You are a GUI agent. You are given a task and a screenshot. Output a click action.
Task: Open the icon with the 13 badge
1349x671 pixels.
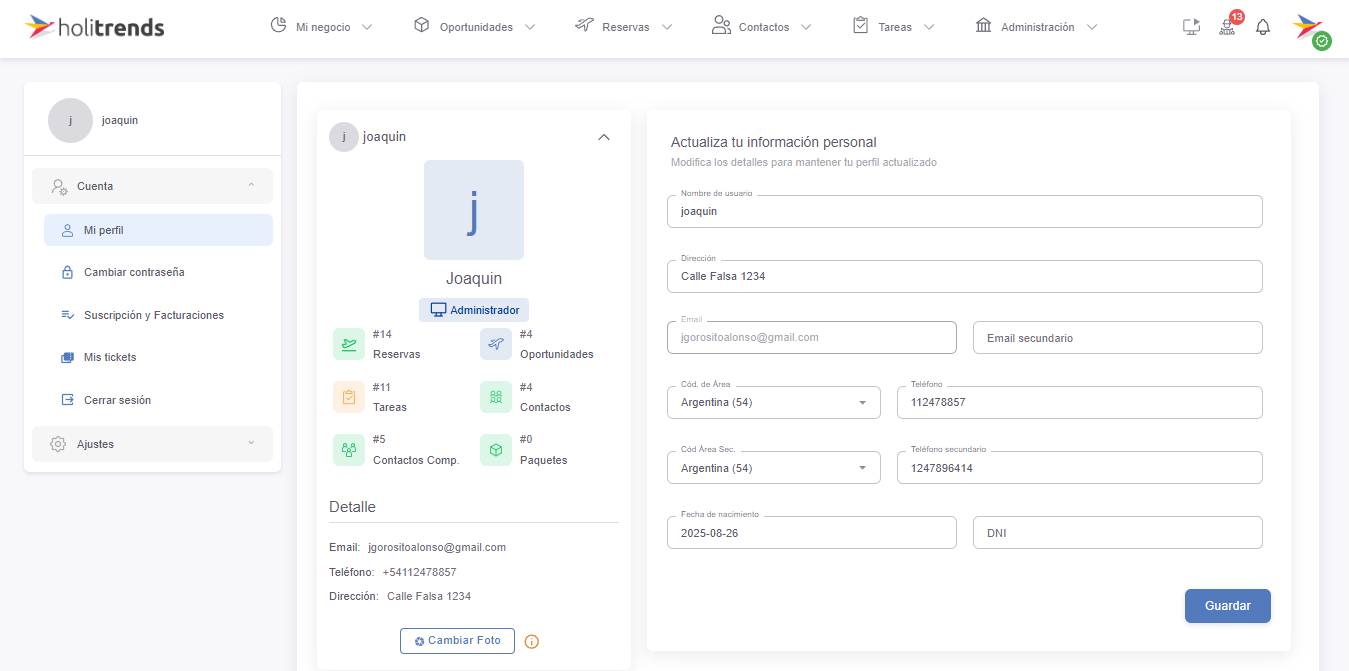click(x=1227, y=27)
